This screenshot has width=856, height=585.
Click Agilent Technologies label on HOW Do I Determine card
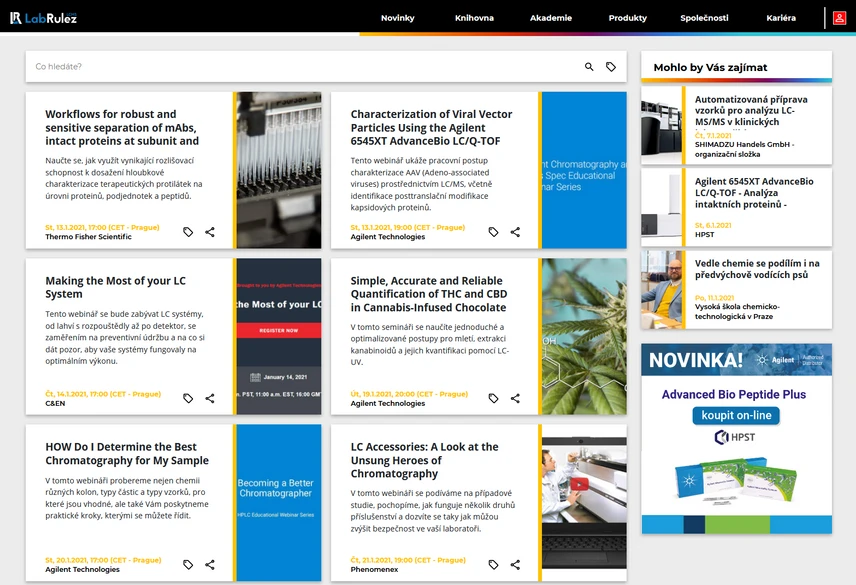[x=82, y=569]
